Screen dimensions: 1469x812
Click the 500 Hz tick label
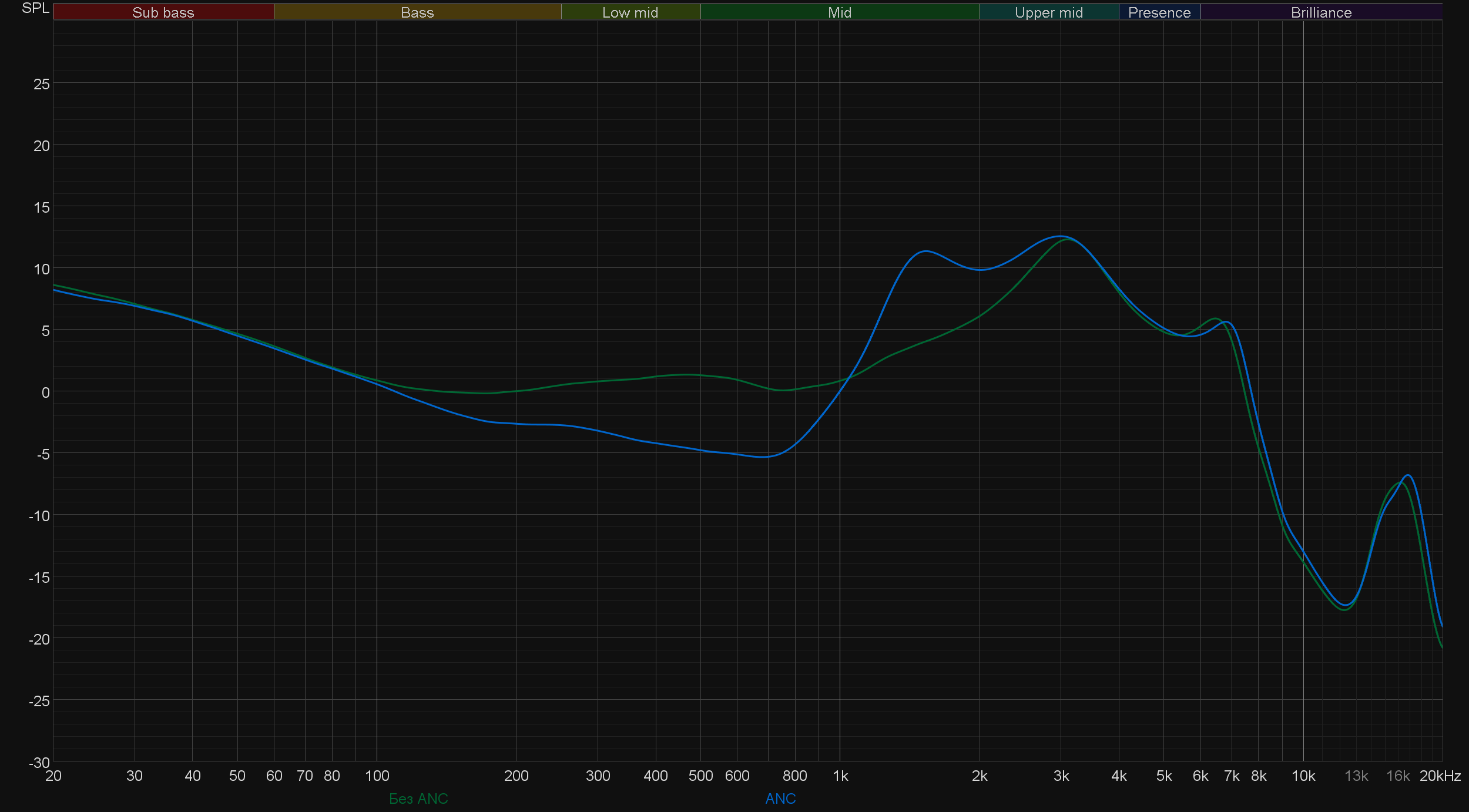[x=700, y=776]
